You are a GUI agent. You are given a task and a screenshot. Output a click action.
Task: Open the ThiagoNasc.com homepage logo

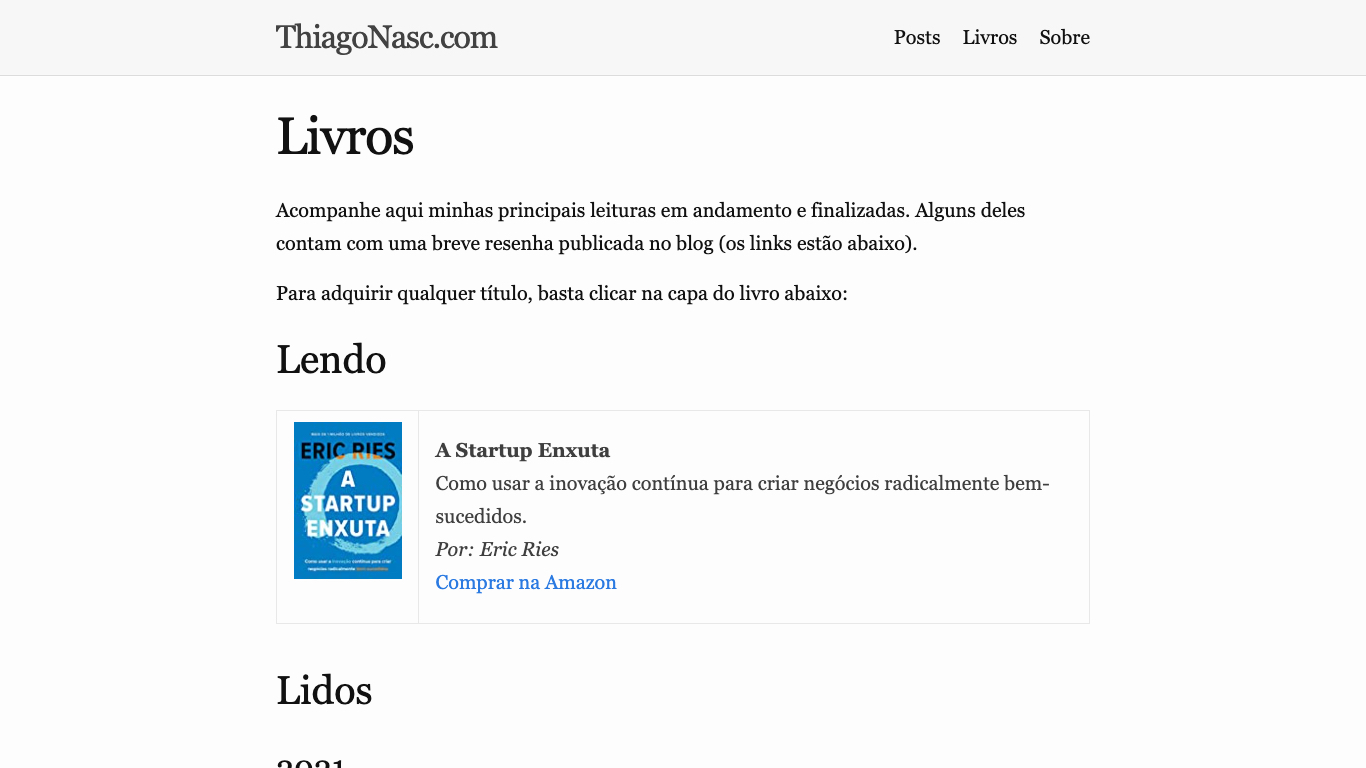tap(386, 38)
